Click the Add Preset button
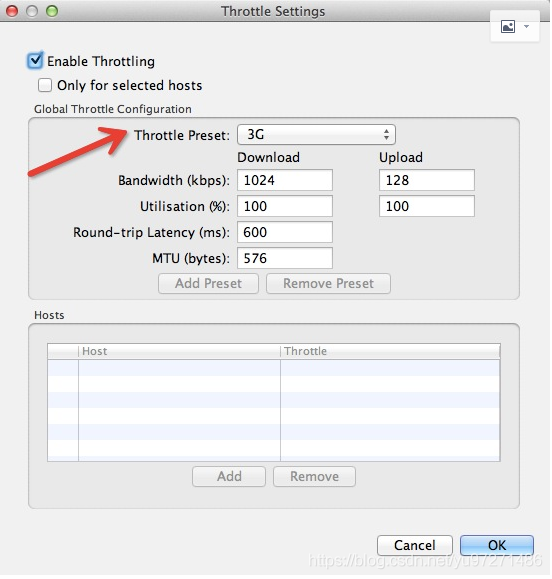 (x=209, y=284)
